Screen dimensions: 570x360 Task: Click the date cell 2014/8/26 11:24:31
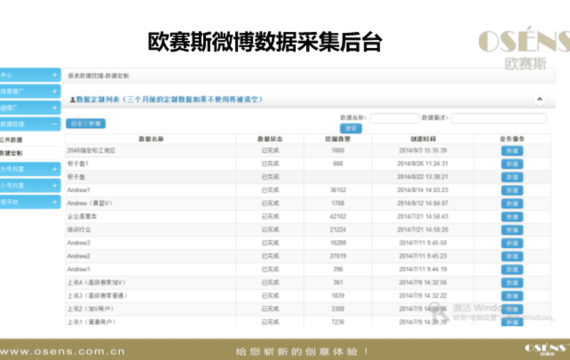pyautogui.click(x=423, y=164)
